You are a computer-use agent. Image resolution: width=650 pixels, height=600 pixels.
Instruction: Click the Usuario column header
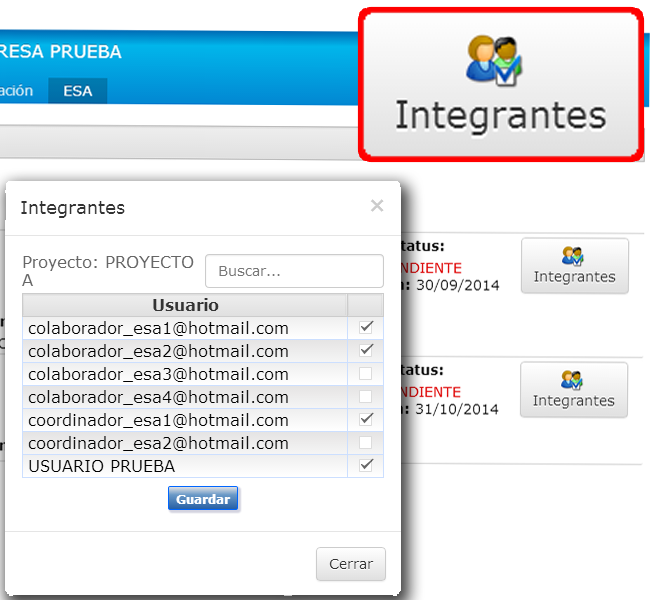[x=185, y=305]
